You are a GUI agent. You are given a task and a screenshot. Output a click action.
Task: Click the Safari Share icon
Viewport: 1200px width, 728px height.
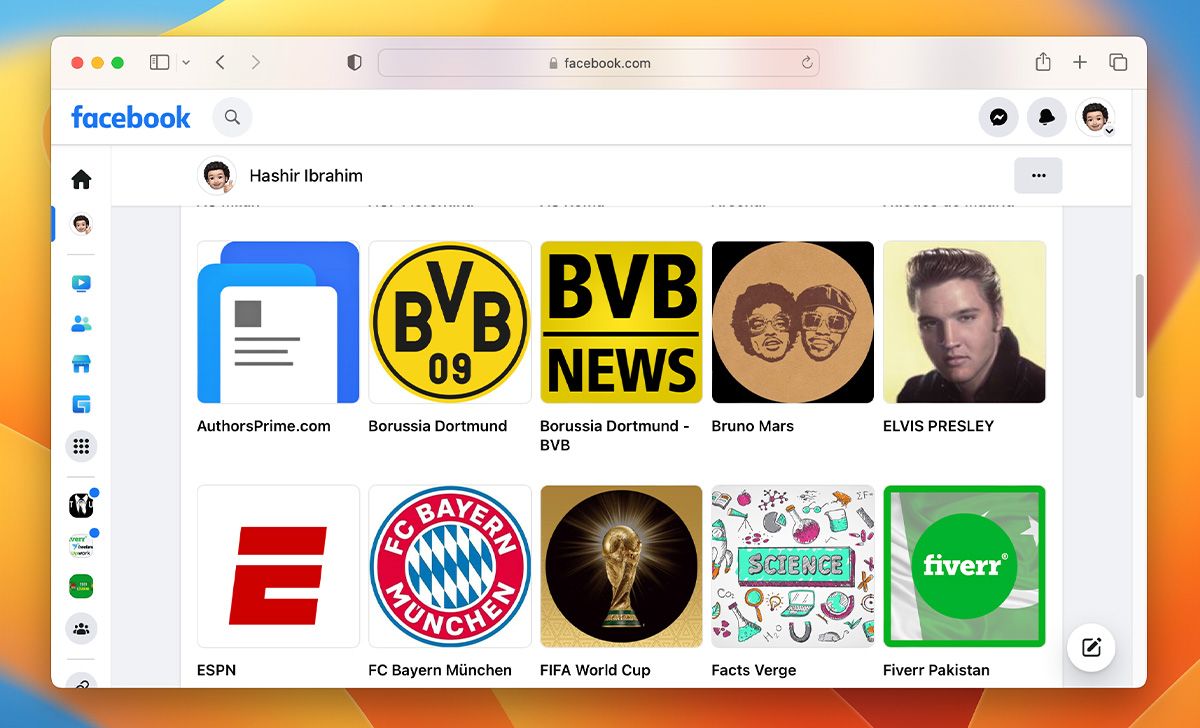[1043, 62]
